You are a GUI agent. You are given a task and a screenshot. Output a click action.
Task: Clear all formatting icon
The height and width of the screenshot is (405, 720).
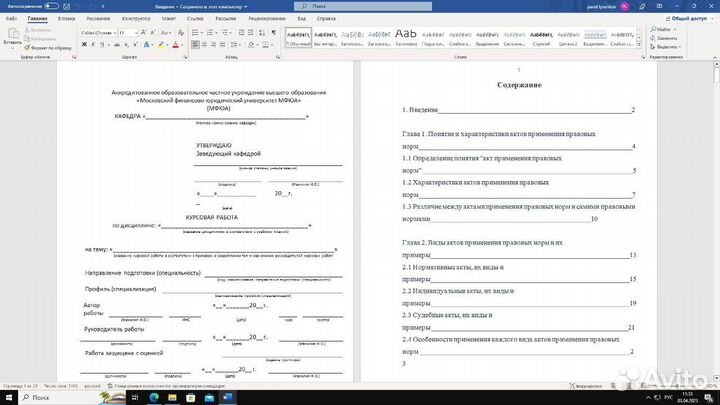pos(180,33)
